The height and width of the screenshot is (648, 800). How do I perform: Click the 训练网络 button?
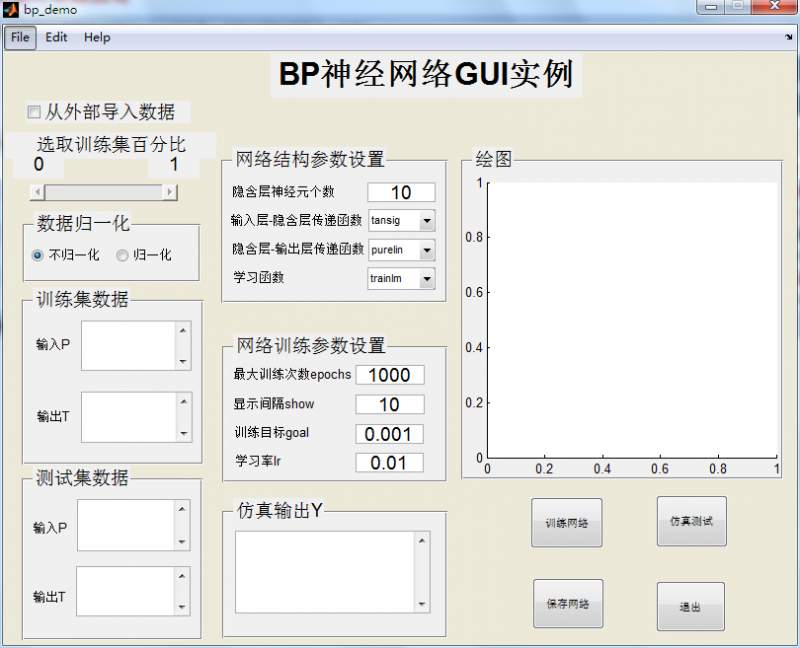(567, 523)
